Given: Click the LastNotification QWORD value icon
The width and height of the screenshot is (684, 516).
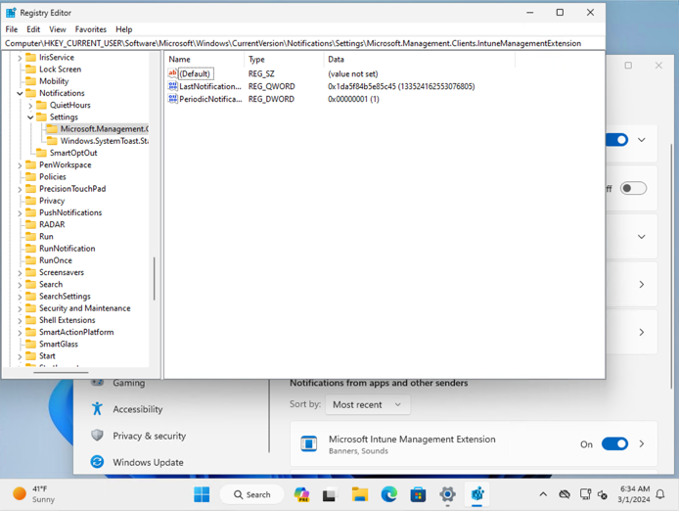Looking at the screenshot, I should click(x=173, y=86).
